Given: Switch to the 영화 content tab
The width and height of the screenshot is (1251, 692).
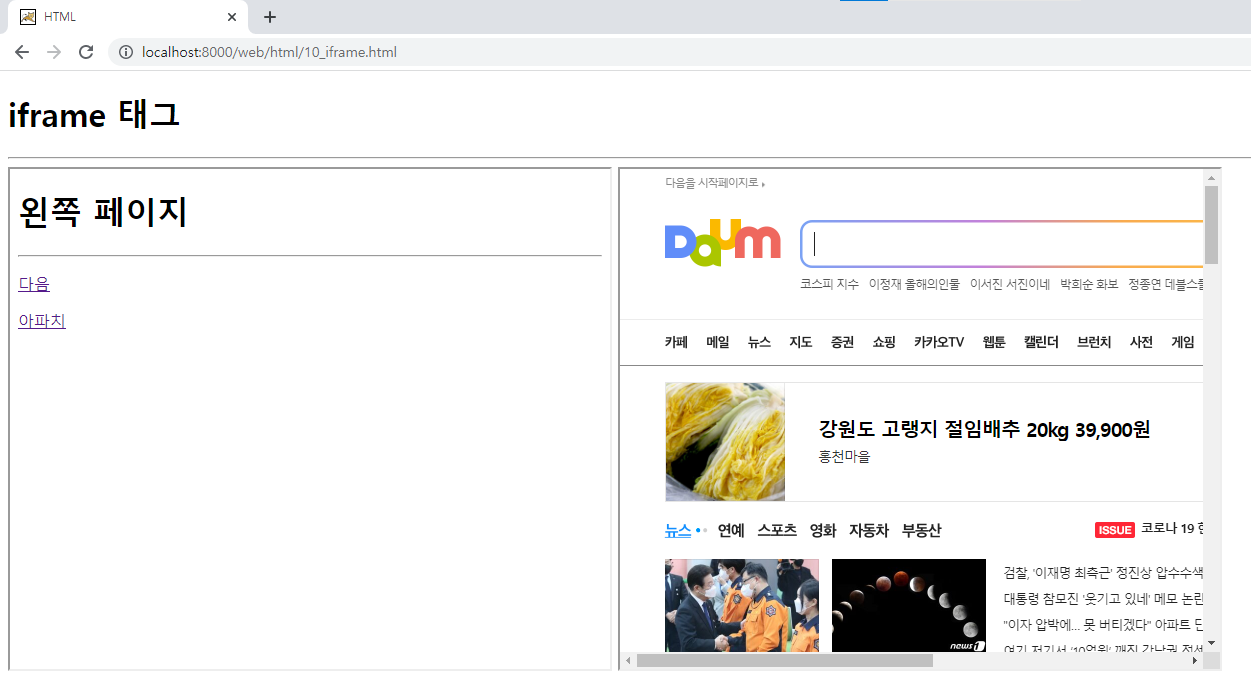Looking at the screenshot, I should 823,530.
